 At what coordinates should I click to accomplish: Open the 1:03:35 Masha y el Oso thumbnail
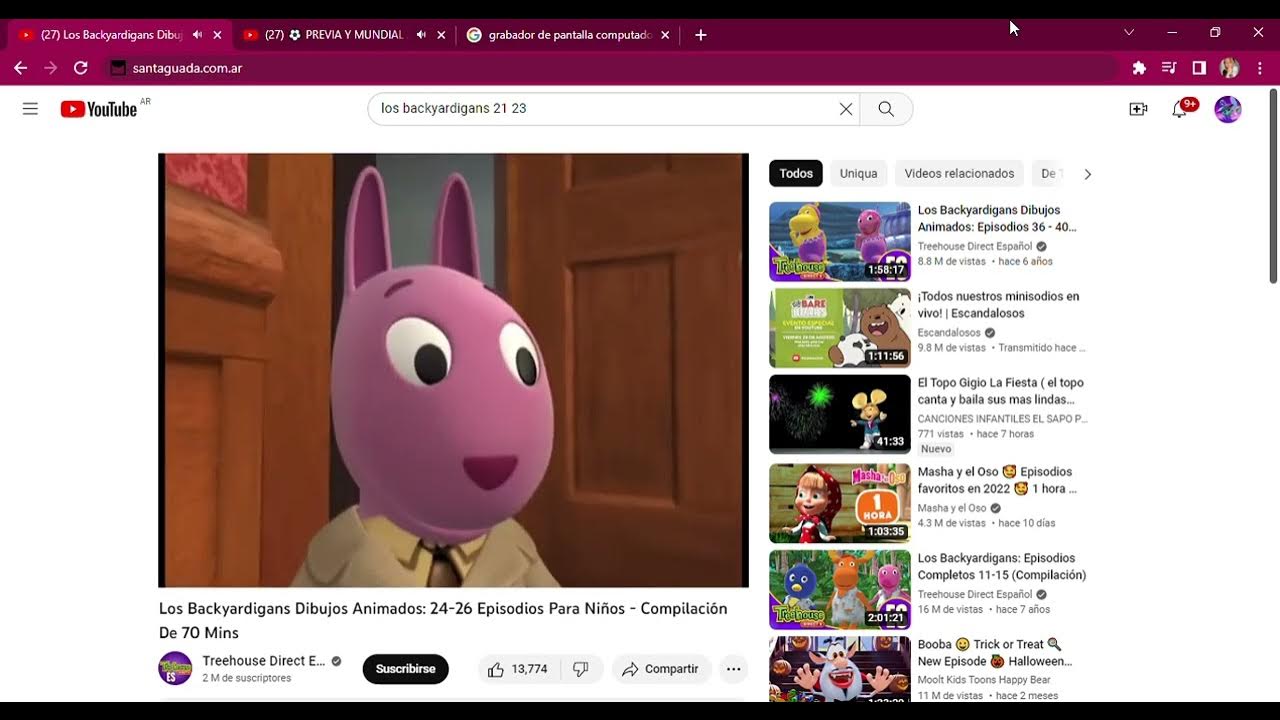pyautogui.click(x=840, y=503)
